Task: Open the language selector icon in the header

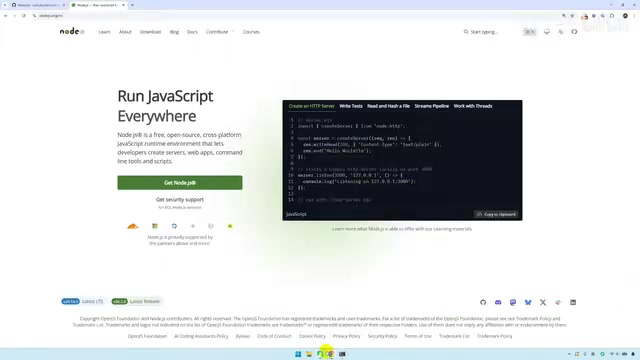Action: click(x=560, y=32)
